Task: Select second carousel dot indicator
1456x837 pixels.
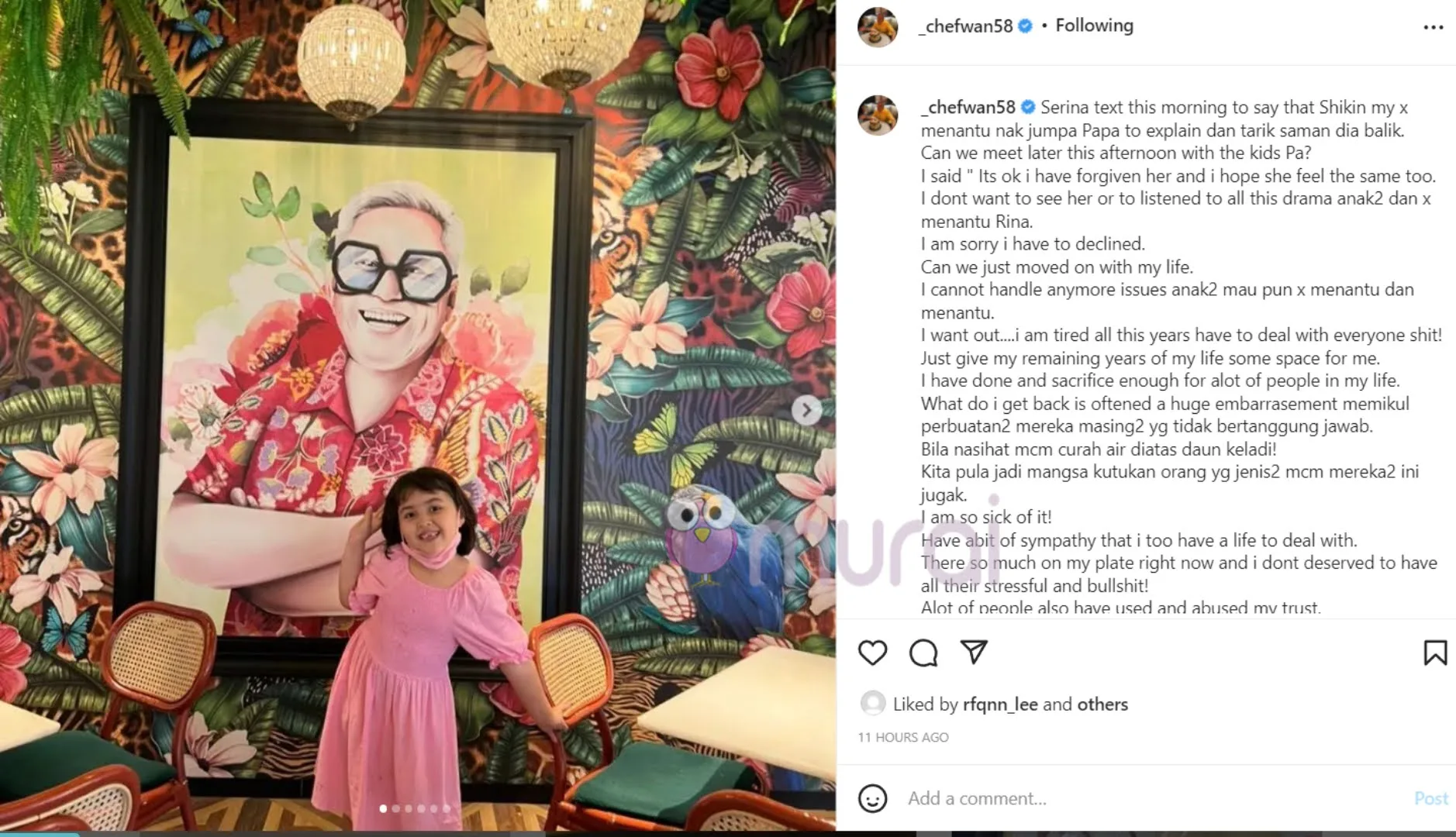Action: tap(396, 808)
